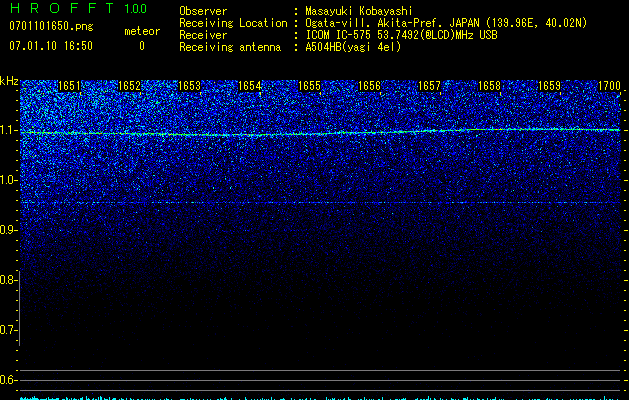Click the 1654 time marker
This screenshot has width=629, height=400.
coord(249,86)
